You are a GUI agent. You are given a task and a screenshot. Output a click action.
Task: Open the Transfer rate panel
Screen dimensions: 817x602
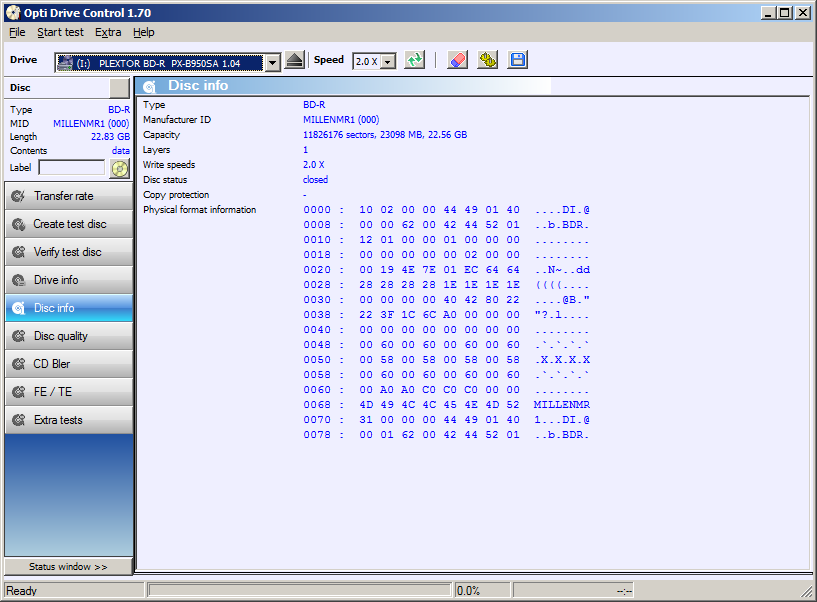pyautogui.click(x=69, y=196)
